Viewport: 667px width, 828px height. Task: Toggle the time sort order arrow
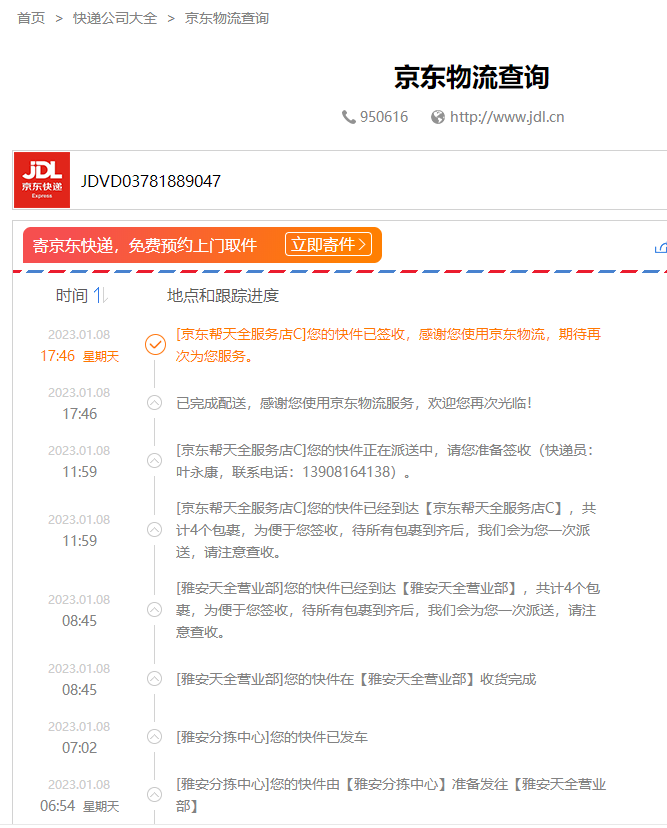pos(100,295)
